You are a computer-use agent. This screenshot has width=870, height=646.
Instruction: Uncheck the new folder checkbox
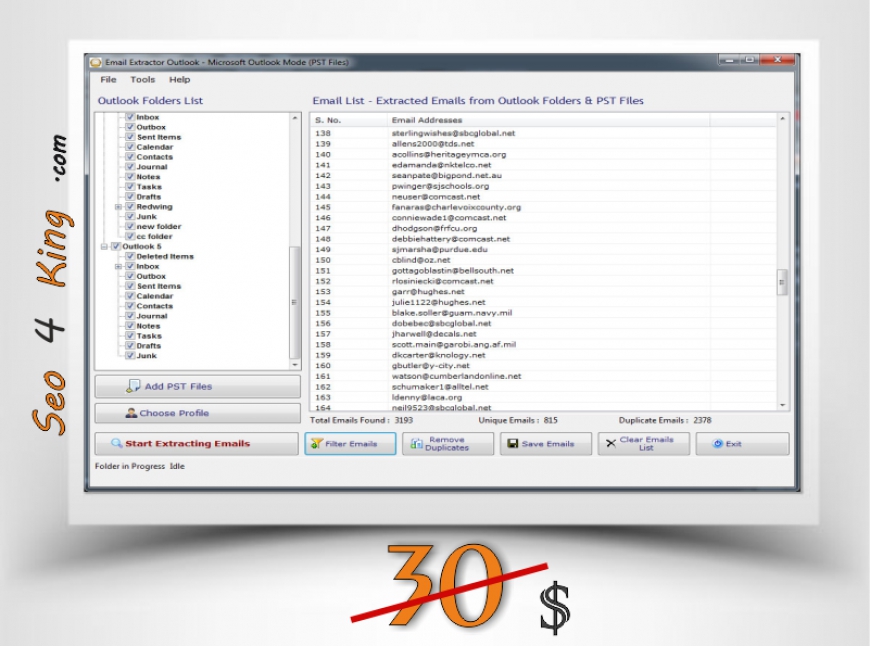130,226
